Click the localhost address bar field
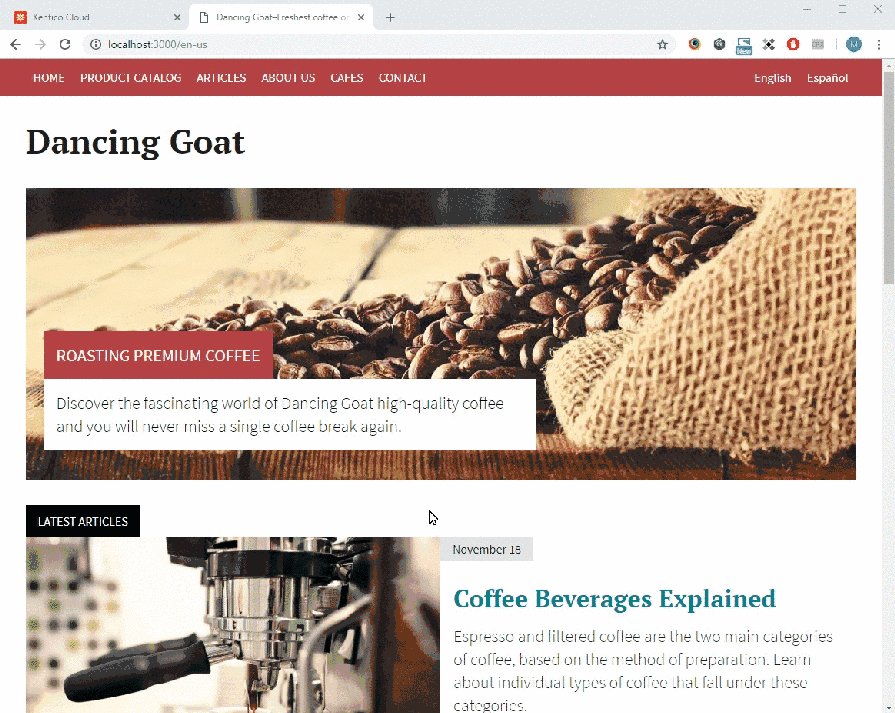 (x=377, y=45)
